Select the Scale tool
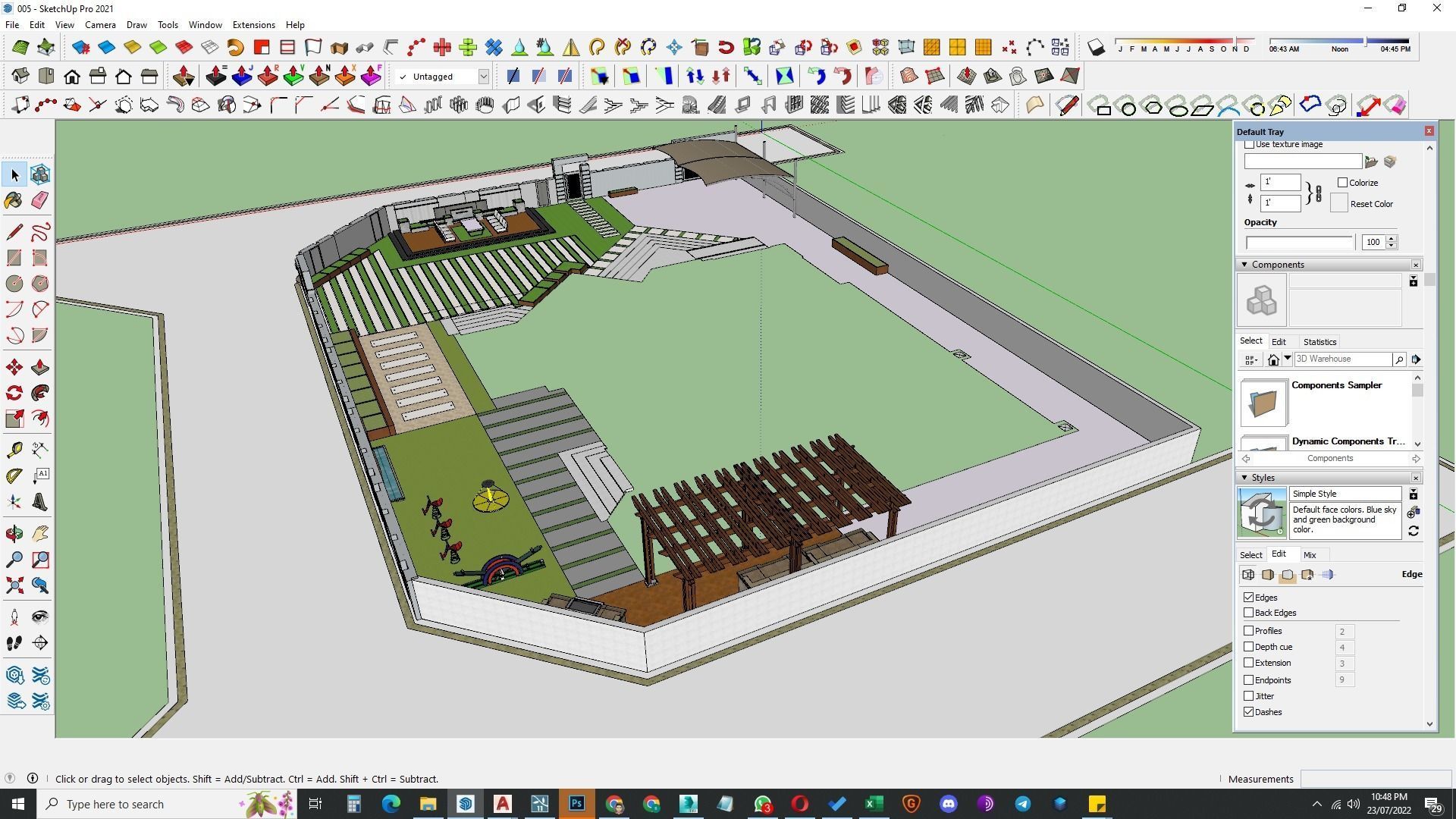Screen dimensions: 1456x819 14,419
